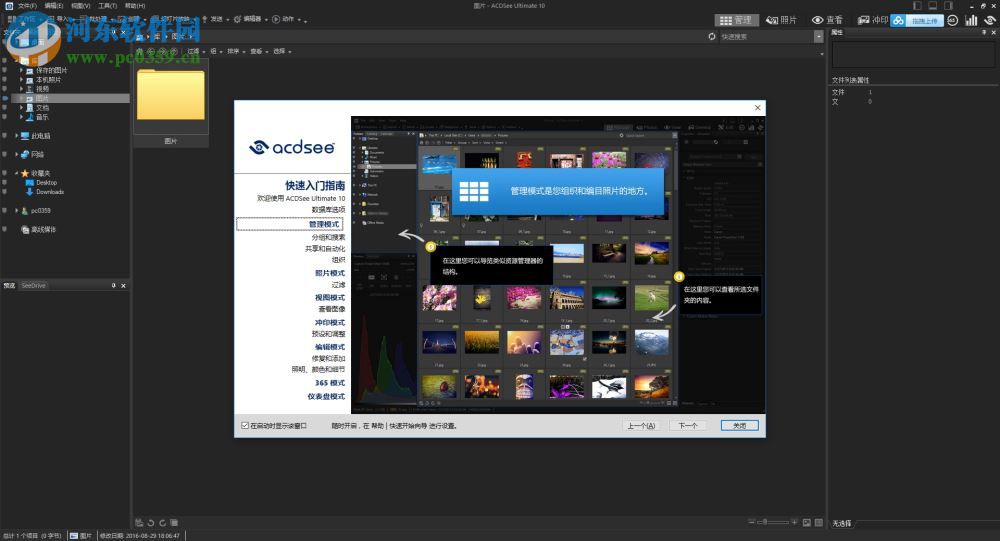Select Desktop under favorites
Image resolution: width=1000 pixels, height=541 pixels.
click(x=46, y=182)
